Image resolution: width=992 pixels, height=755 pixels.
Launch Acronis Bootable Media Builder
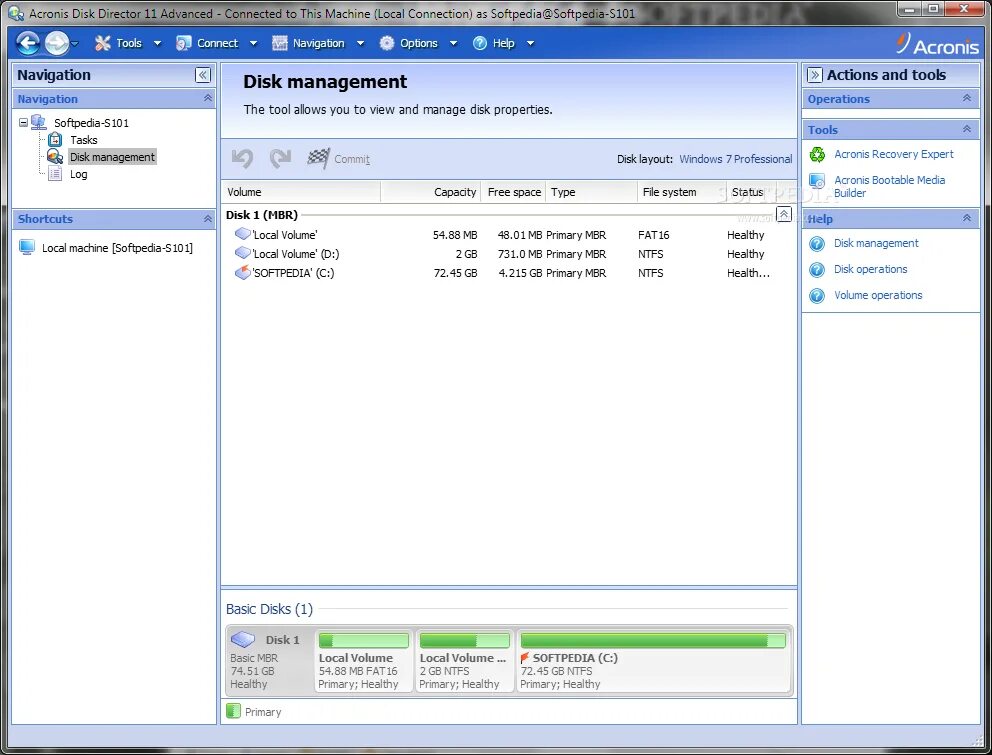[890, 186]
